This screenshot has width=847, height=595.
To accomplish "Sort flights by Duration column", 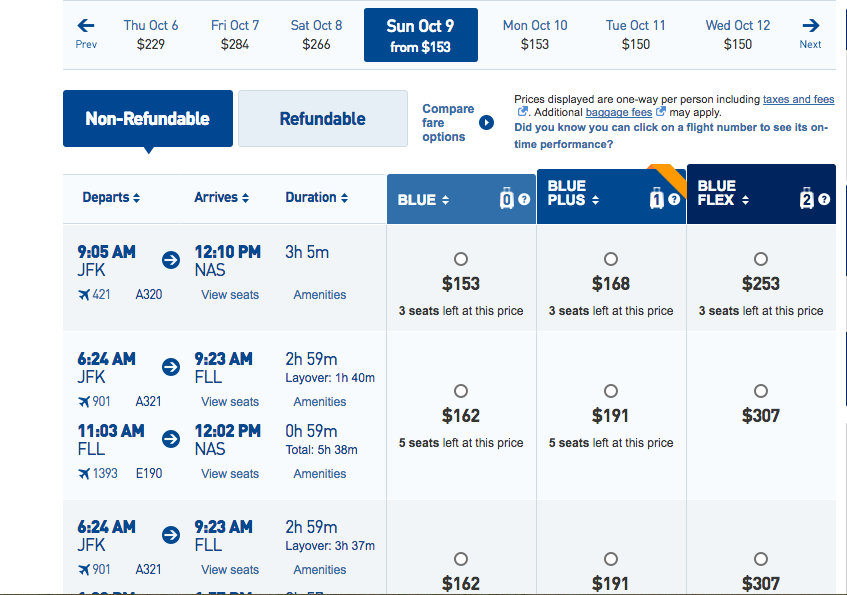I will click(316, 197).
